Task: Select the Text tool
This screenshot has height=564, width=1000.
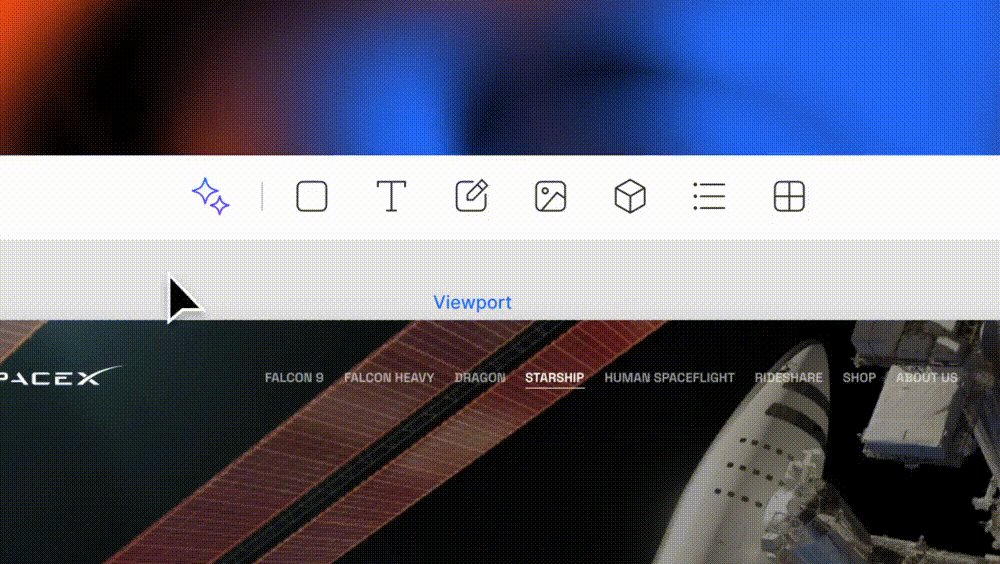Action: click(x=391, y=196)
